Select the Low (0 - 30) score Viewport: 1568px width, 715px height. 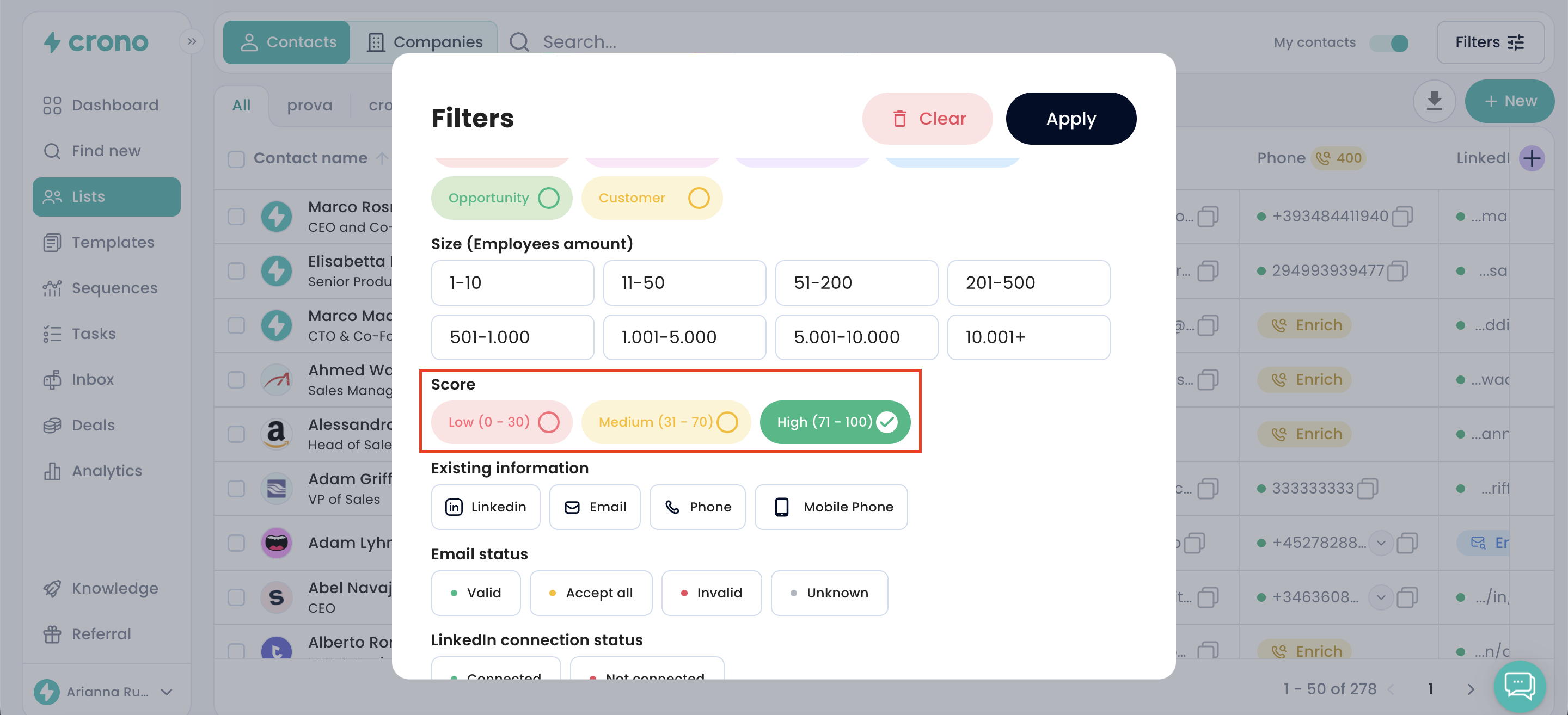click(501, 422)
